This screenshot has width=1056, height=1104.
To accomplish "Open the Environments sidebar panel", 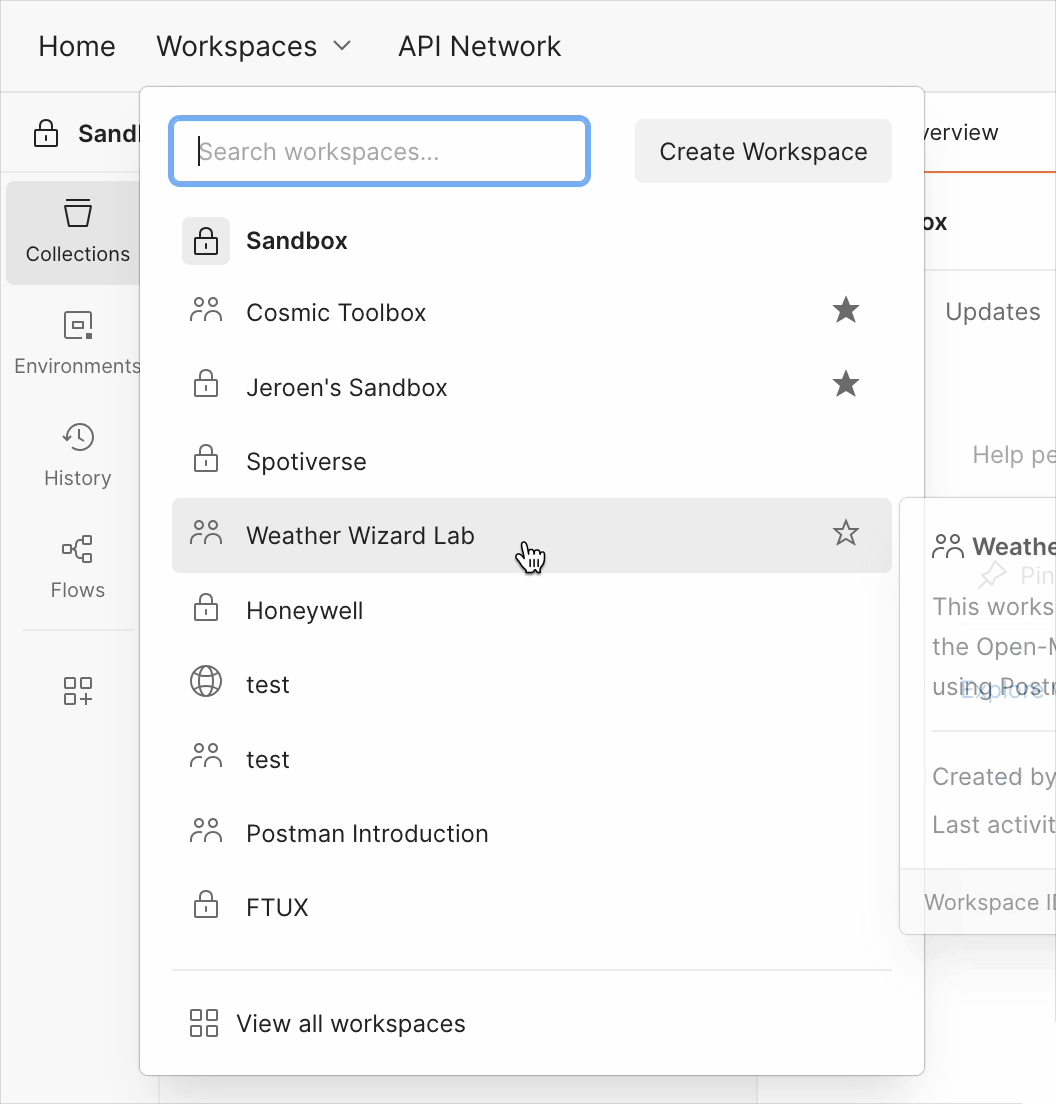I will click(77, 343).
